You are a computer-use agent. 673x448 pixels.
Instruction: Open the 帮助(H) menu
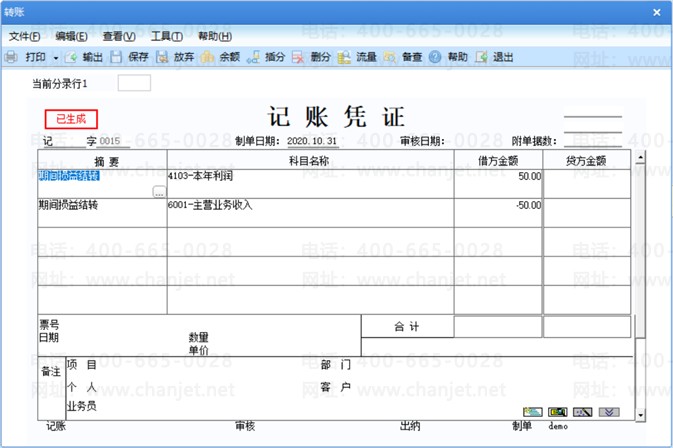coord(215,36)
